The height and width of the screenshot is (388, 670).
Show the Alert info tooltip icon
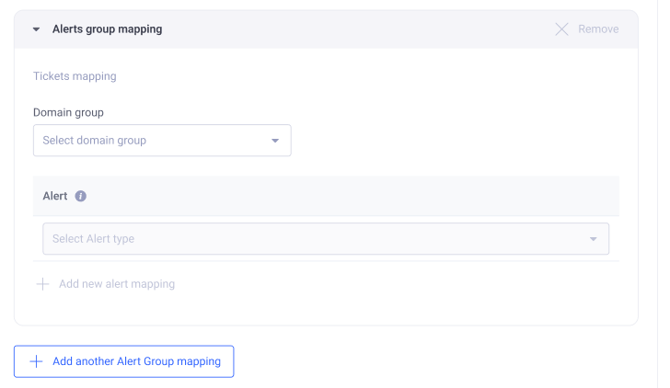point(80,196)
